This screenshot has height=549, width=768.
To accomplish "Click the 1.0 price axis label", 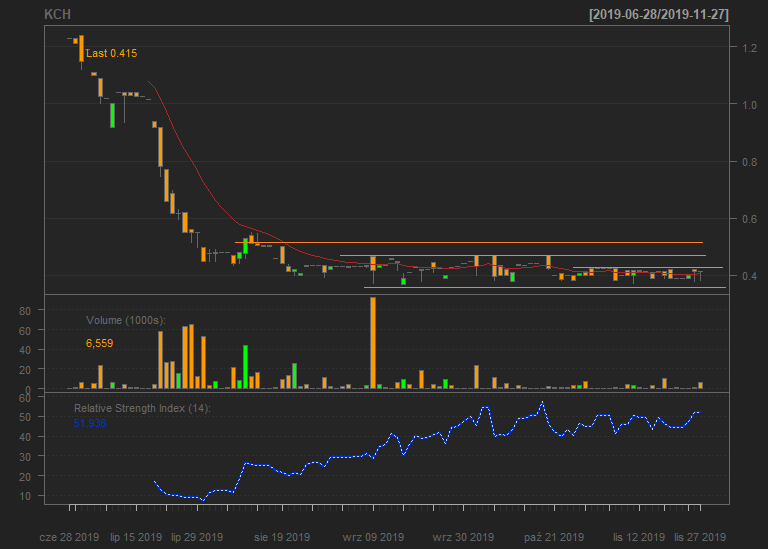I will [749, 105].
